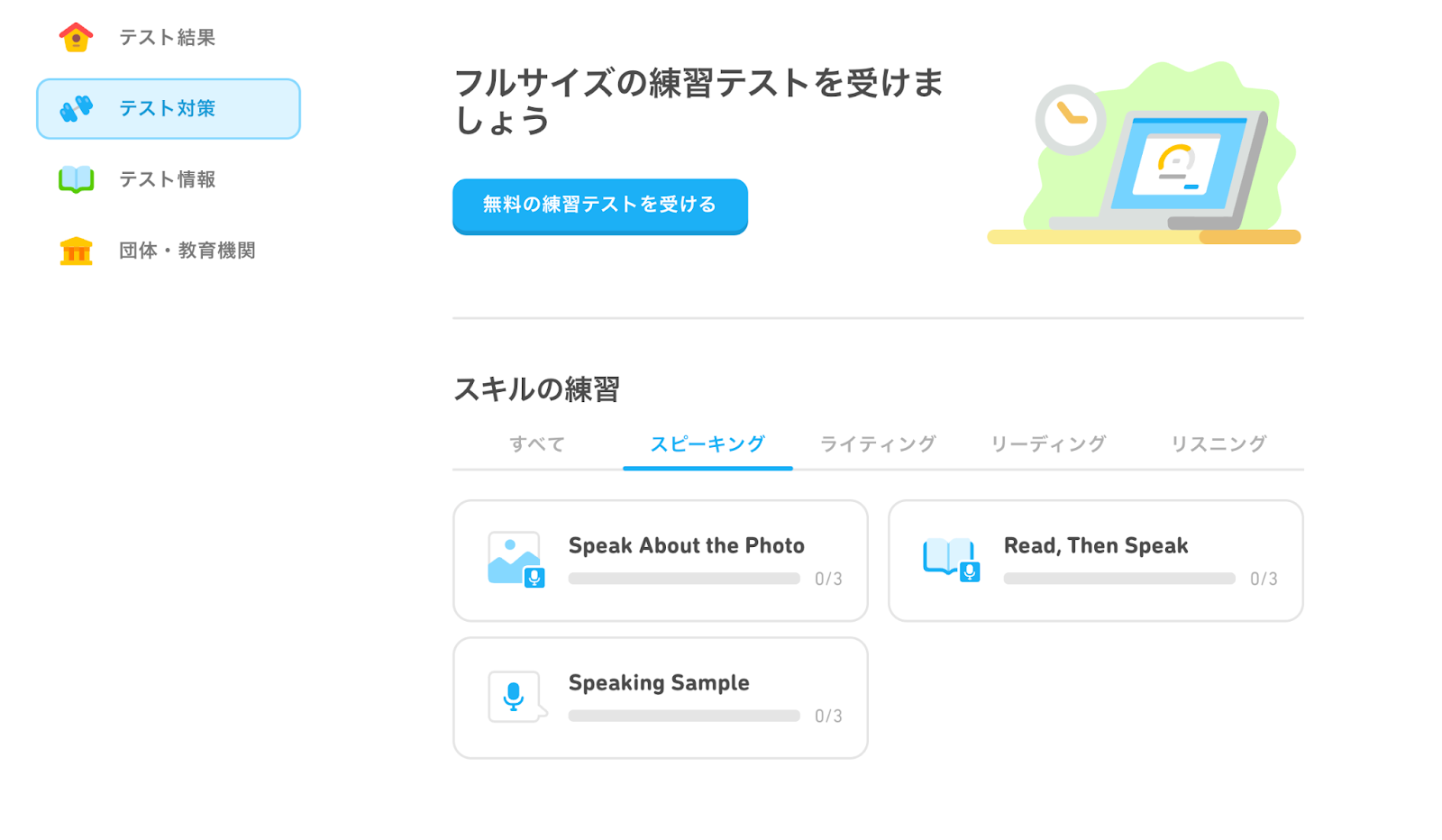The width and height of the screenshot is (1442, 840).
Task: Click the house icon beside テスト結果
Action: click(76, 37)
